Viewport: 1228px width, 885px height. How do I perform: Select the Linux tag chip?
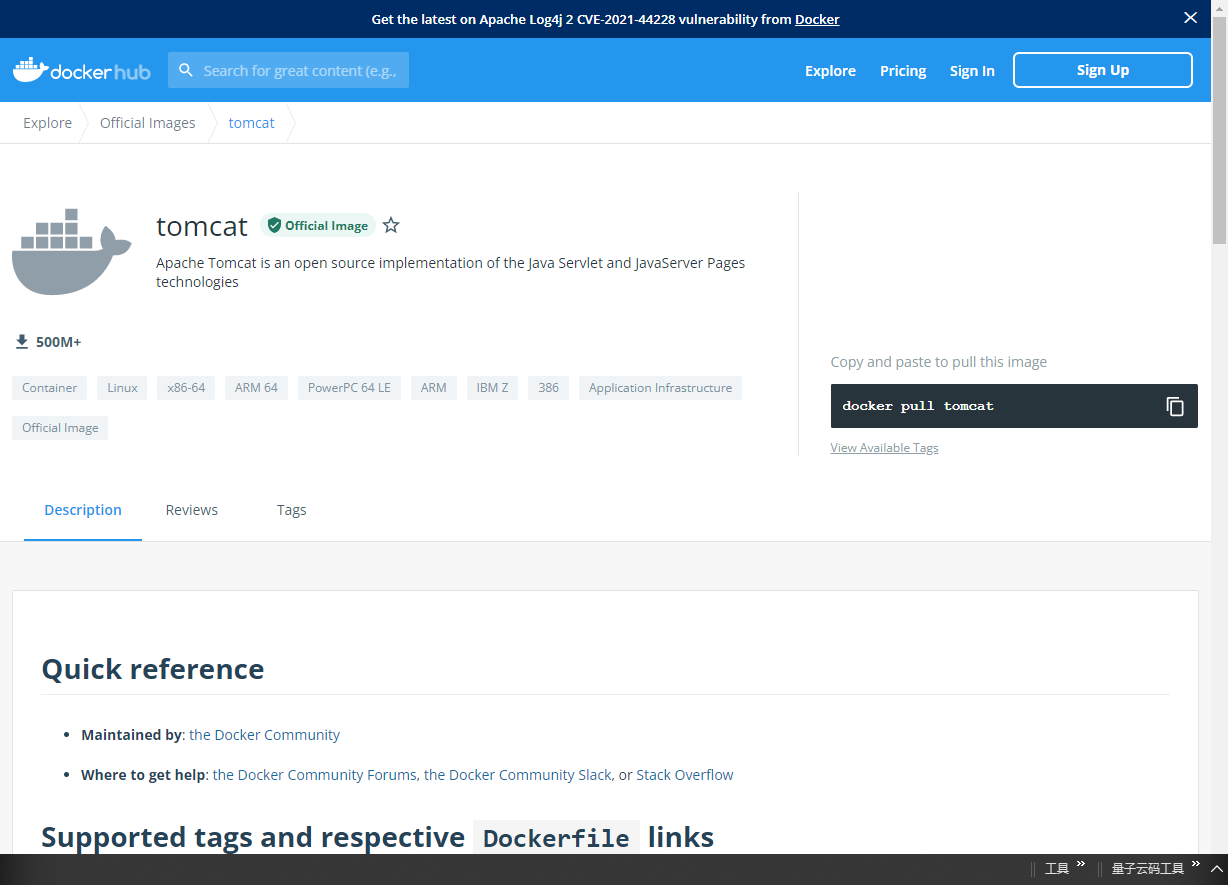[123, 388]
